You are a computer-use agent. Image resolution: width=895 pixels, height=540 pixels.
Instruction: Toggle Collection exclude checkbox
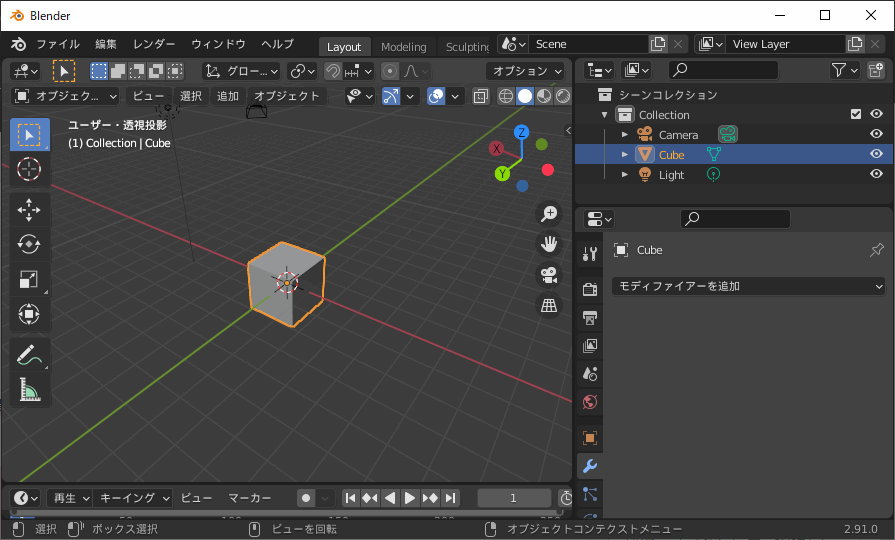pyautogui.click(x=856, y=114)
